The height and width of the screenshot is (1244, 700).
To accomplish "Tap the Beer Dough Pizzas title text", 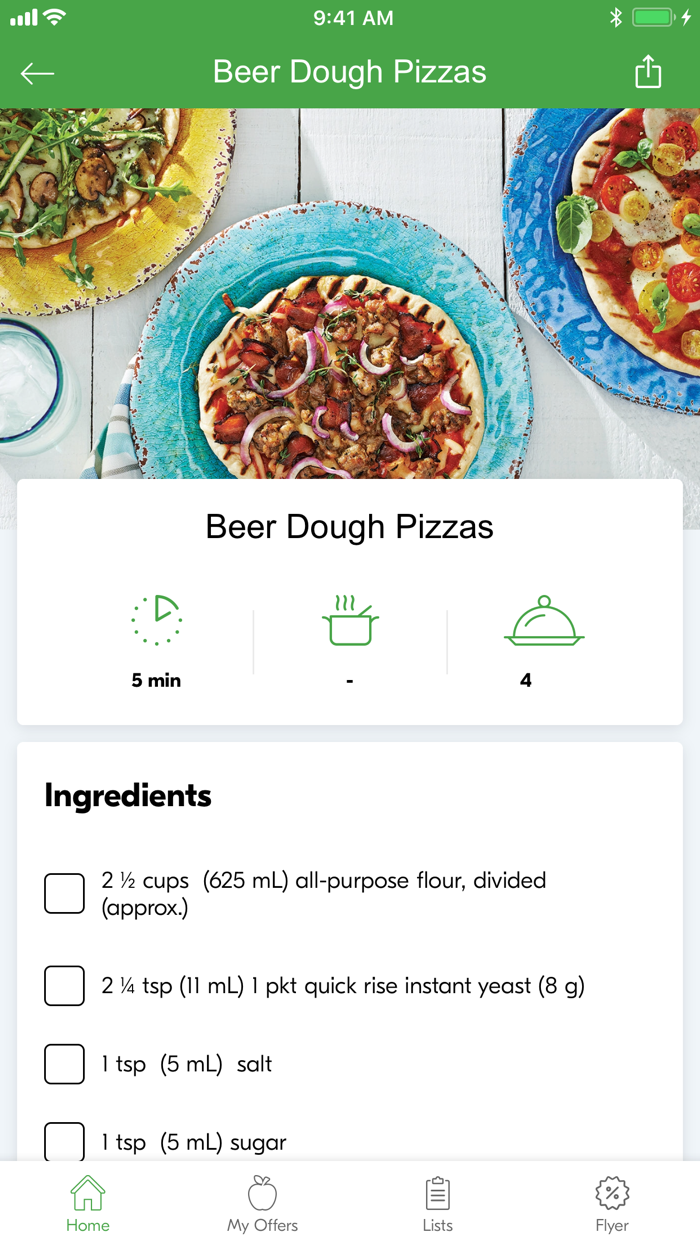I will 349,526.
